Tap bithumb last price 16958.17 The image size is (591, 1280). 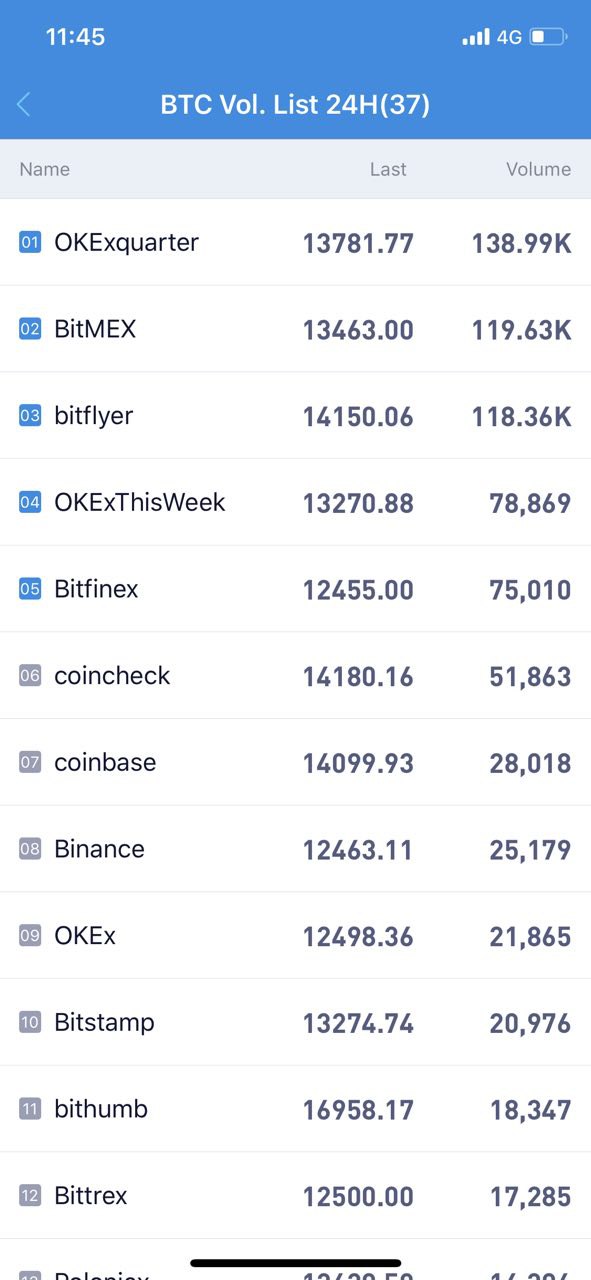[358, 1110]
